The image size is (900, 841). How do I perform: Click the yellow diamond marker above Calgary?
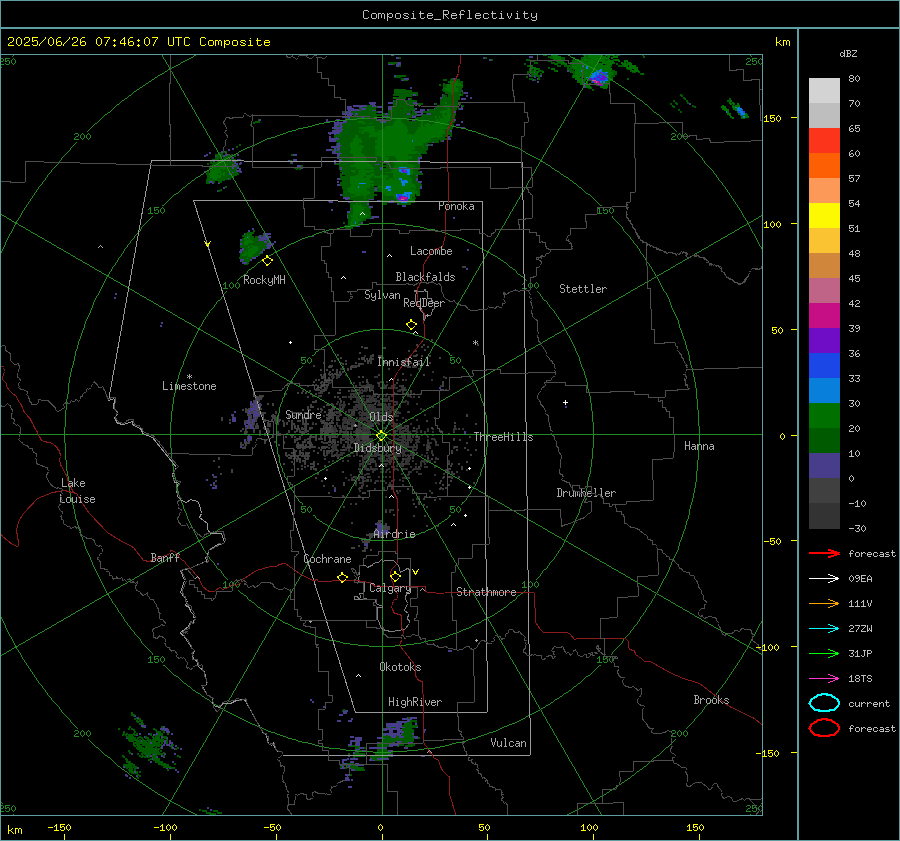pos(395,576)
